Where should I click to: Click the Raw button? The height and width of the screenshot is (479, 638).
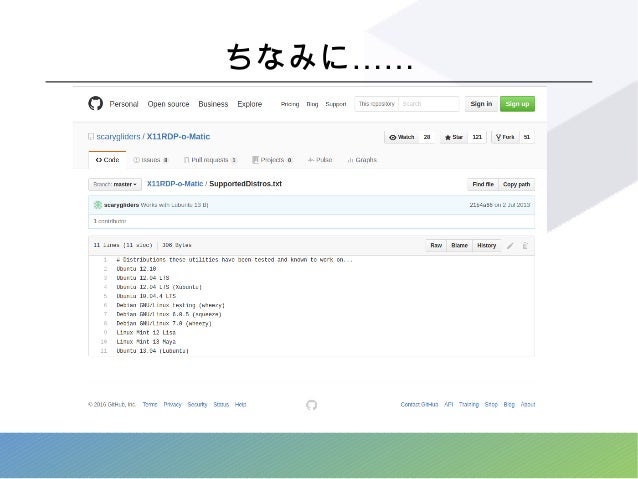click(x=436, y=245)
